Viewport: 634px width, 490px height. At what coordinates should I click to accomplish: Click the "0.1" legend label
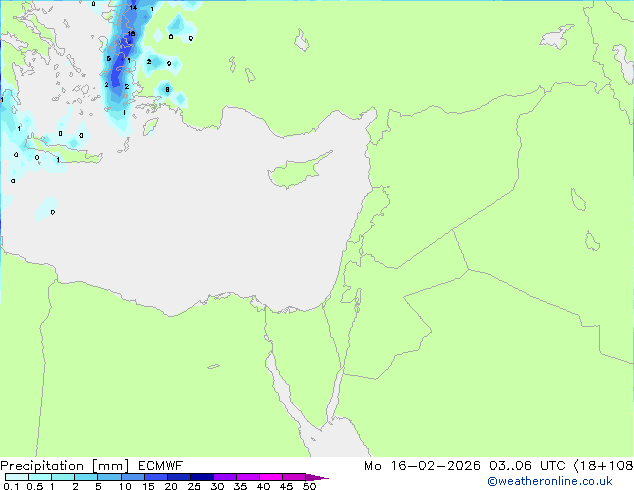point(11,486)
